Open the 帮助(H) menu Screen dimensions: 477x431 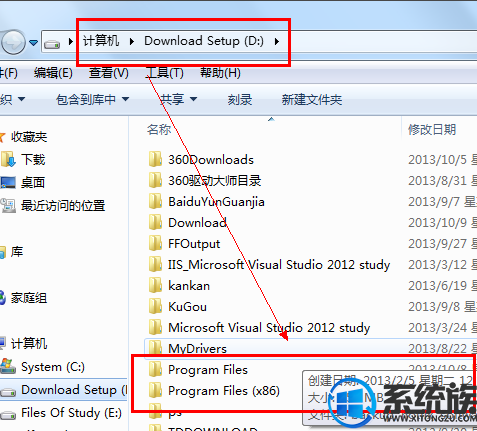220,73
